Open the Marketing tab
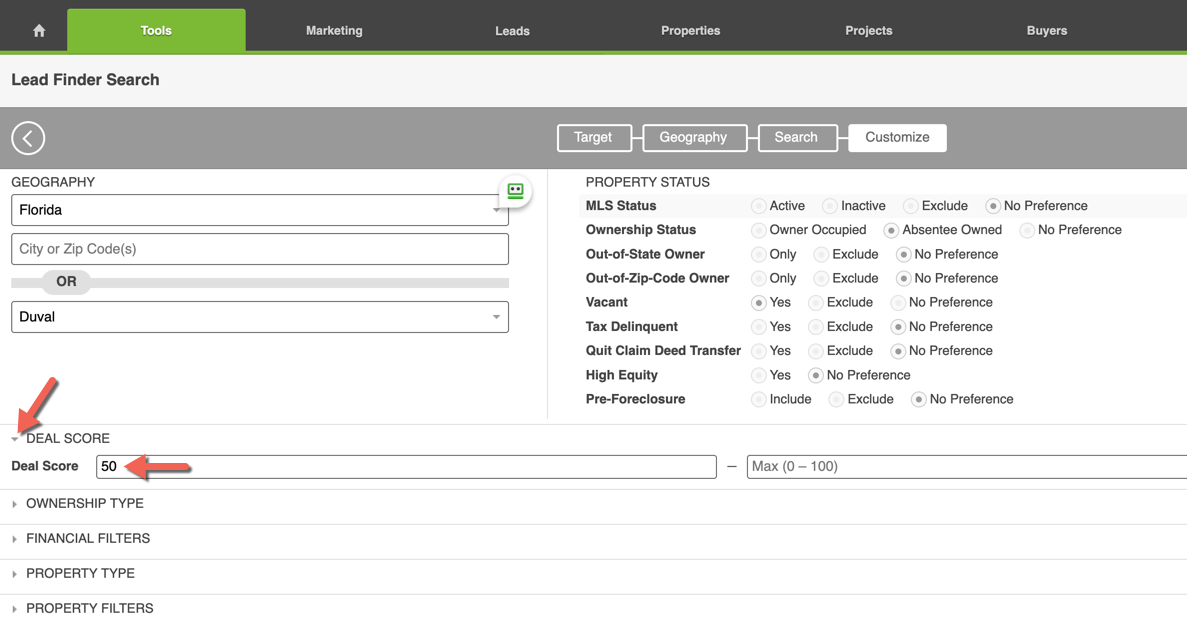Viewport: 1187px width, 631px height. [334, 30]
